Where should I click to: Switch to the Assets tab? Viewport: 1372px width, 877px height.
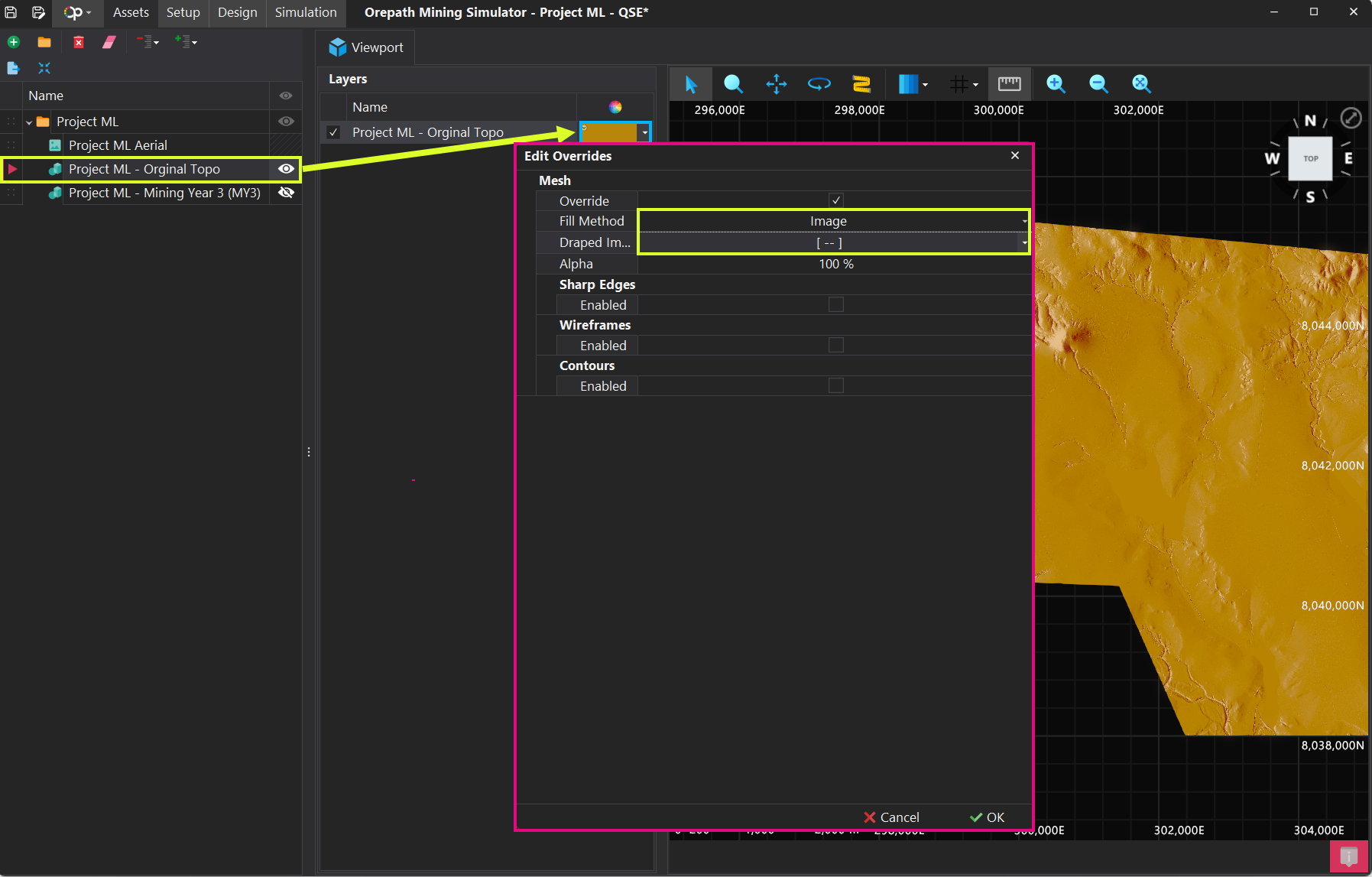pos(131,12)
